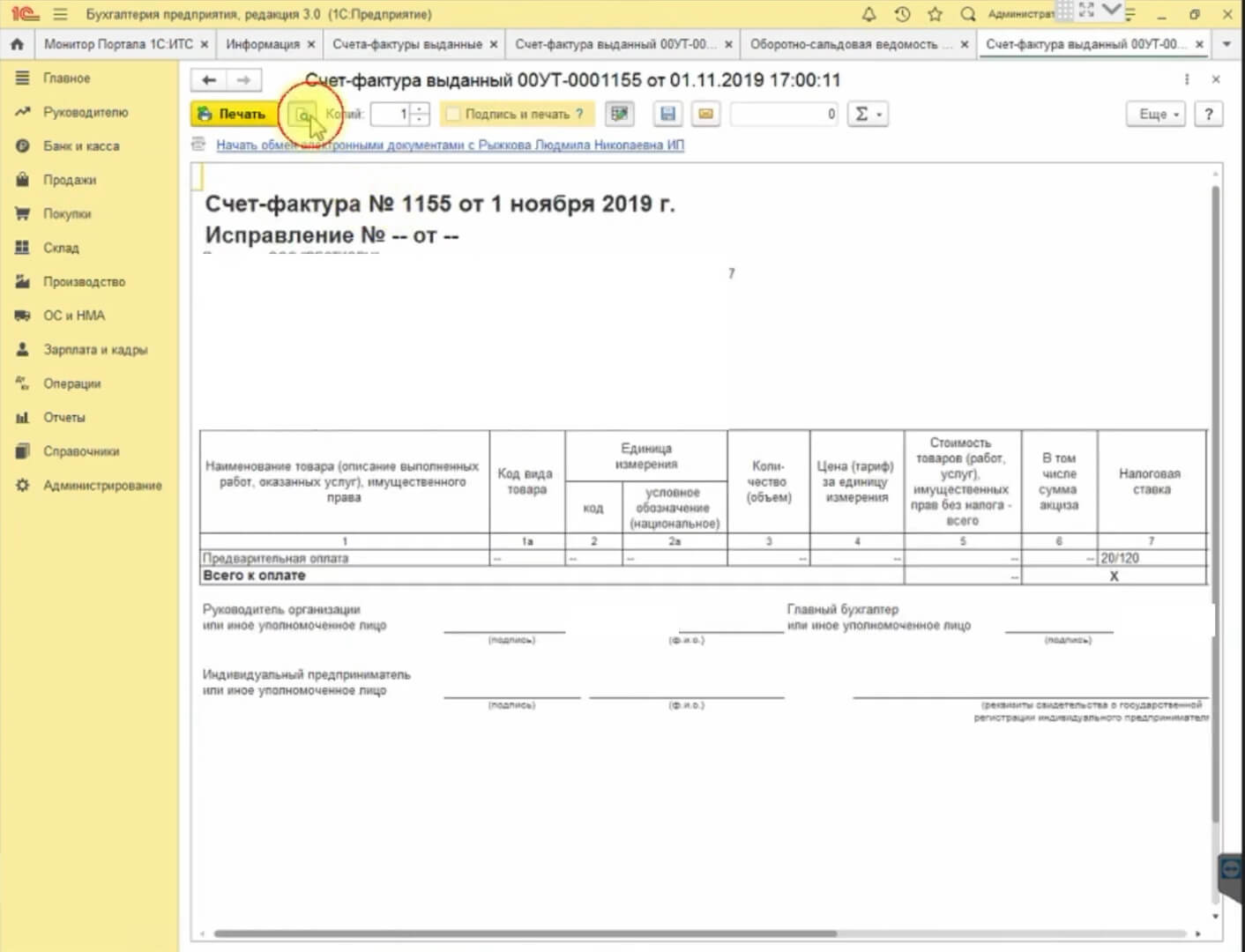Click the Зарплата и кадры person icon

pos(23,349)
